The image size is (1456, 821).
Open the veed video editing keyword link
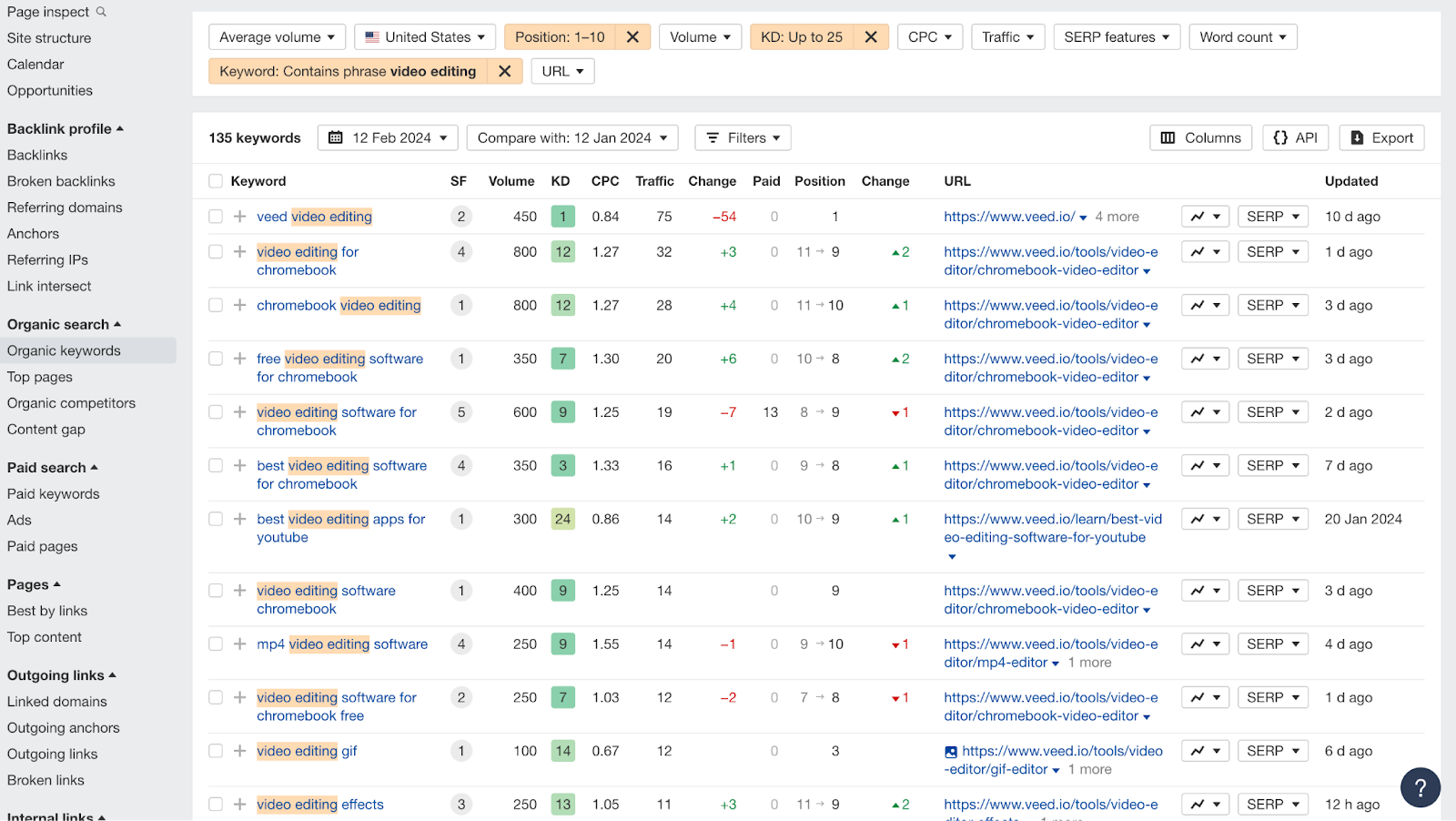click(x=314, y=217)
